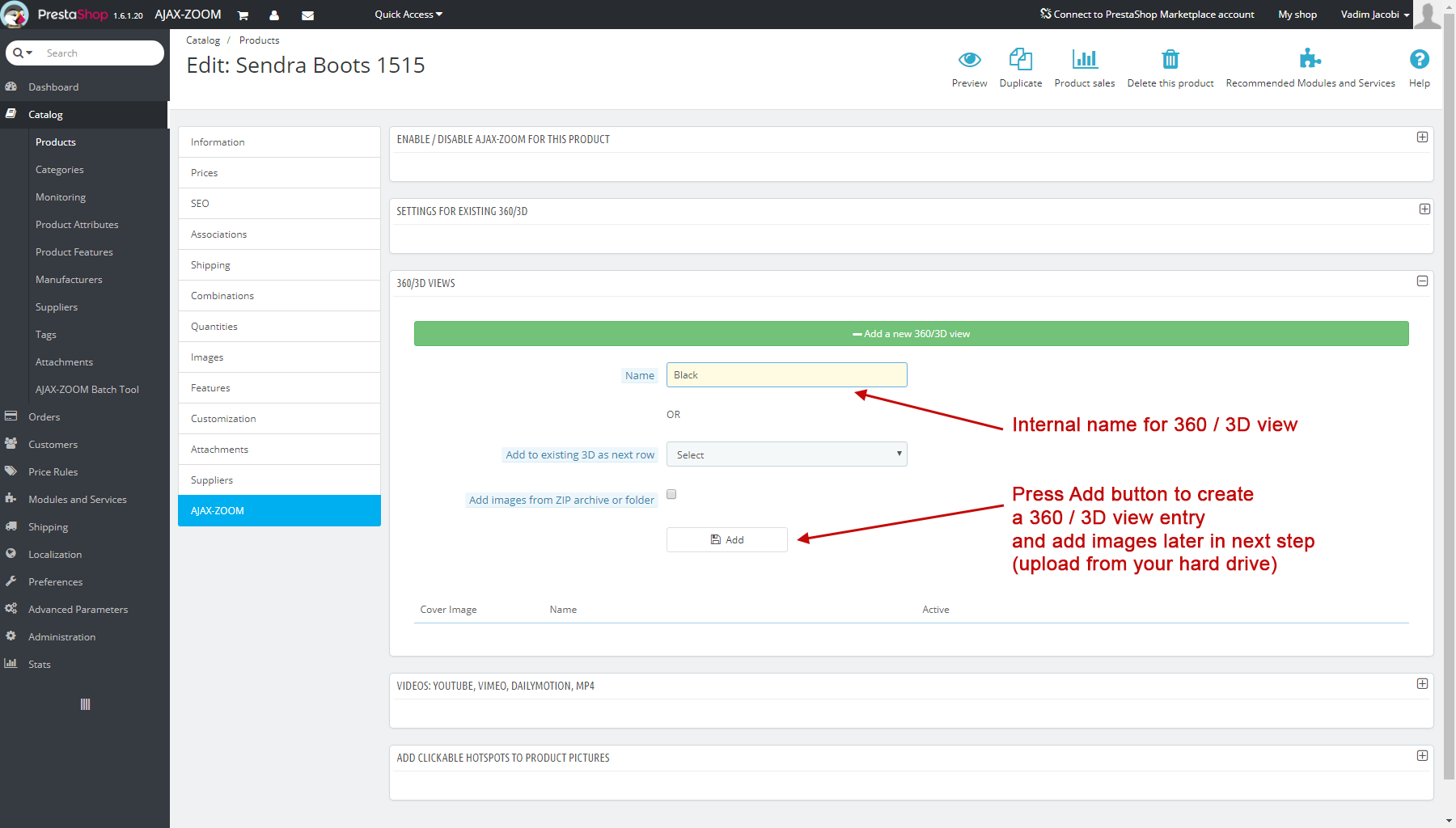
Task: Click the search magnifier icon in sidebar
Action: click(19, 53)
